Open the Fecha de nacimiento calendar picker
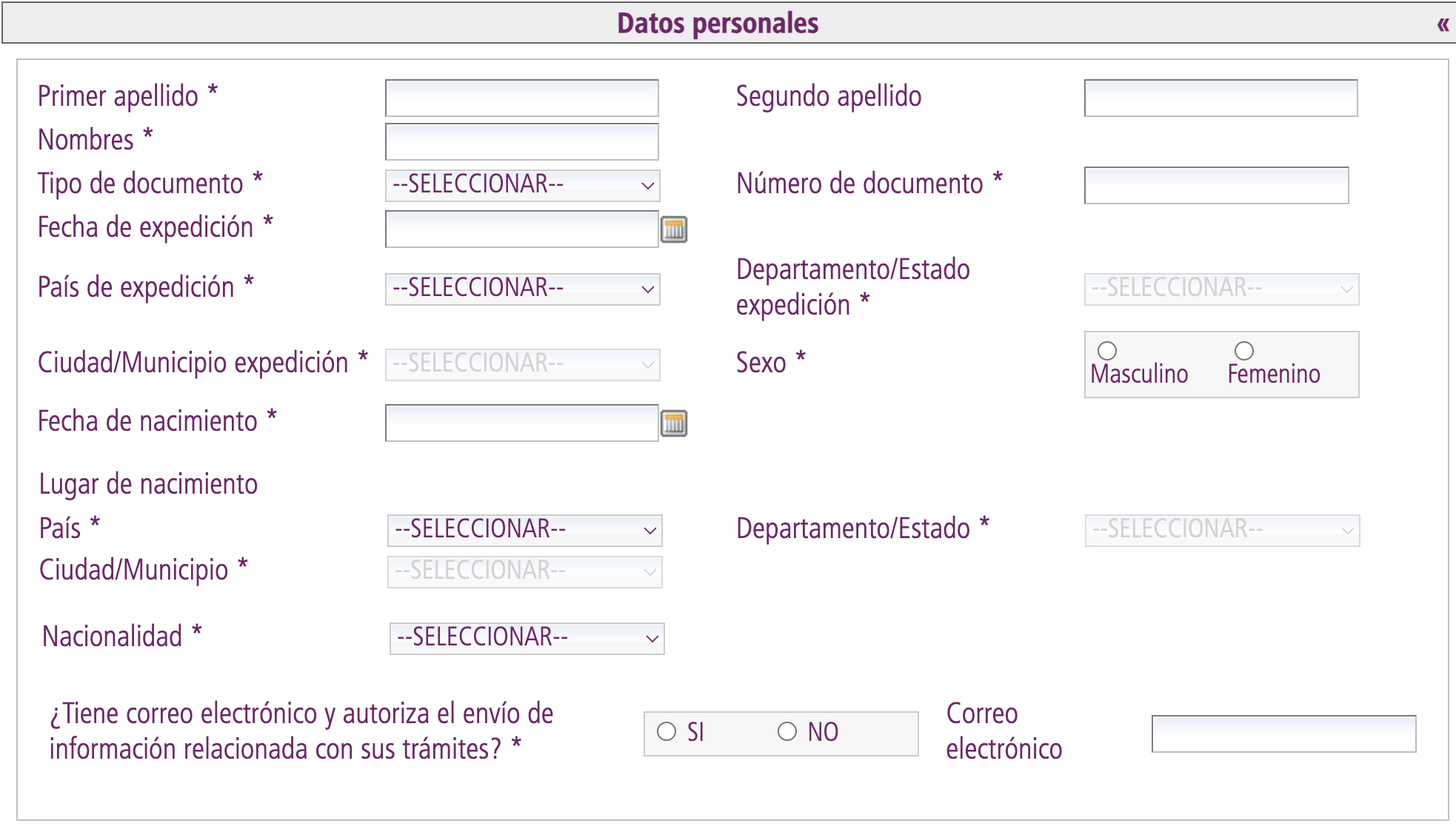The image size is (1456, 829). point(673,423)
